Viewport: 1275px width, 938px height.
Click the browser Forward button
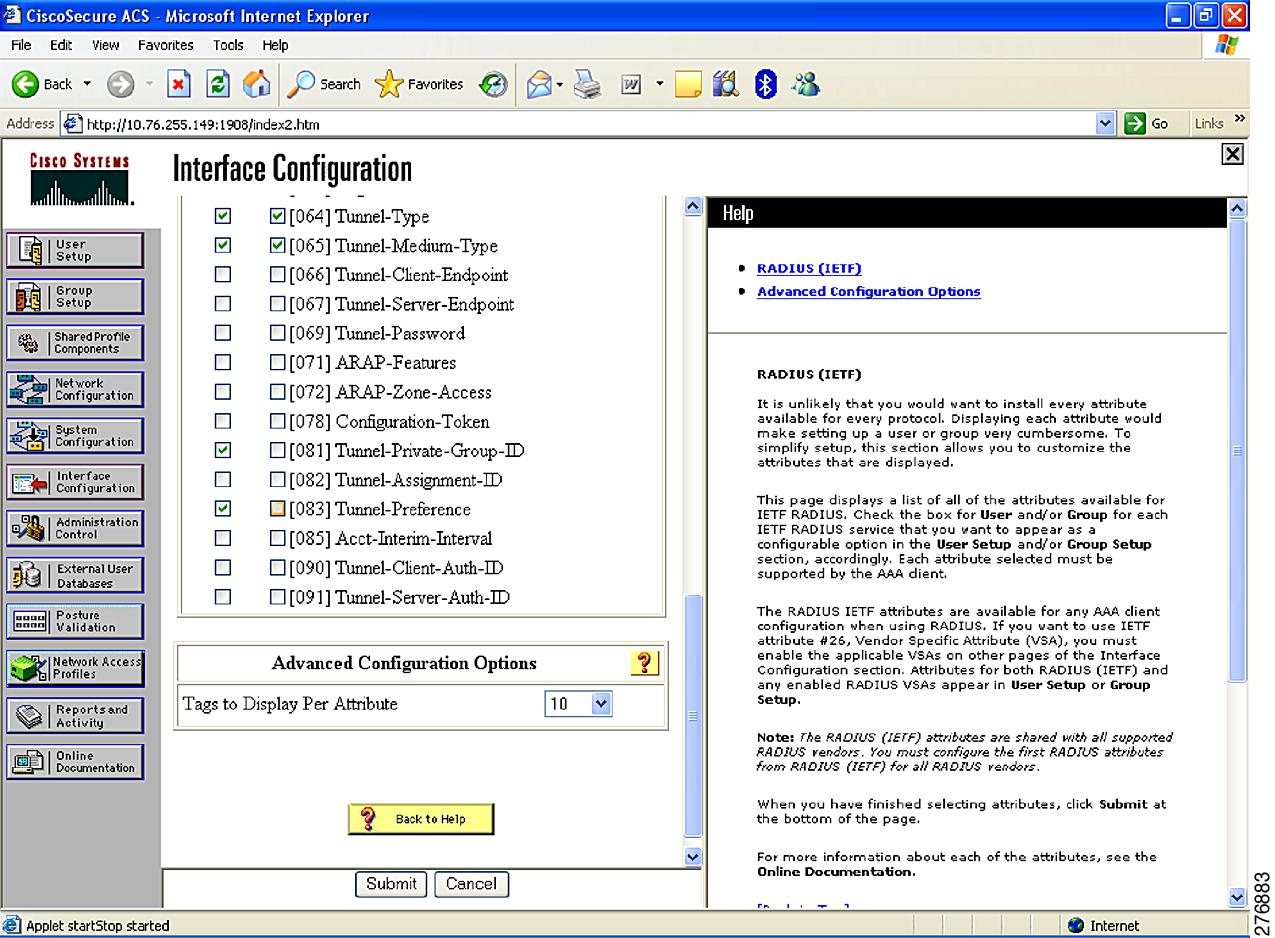click(x=120, y=85)
